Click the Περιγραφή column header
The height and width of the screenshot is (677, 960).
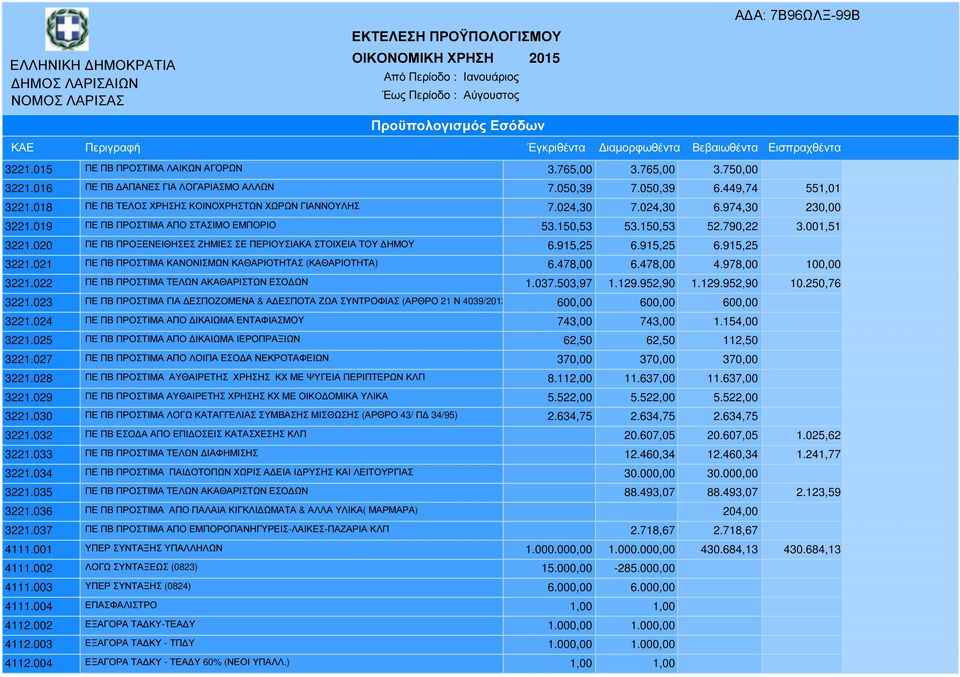(113, 148)
